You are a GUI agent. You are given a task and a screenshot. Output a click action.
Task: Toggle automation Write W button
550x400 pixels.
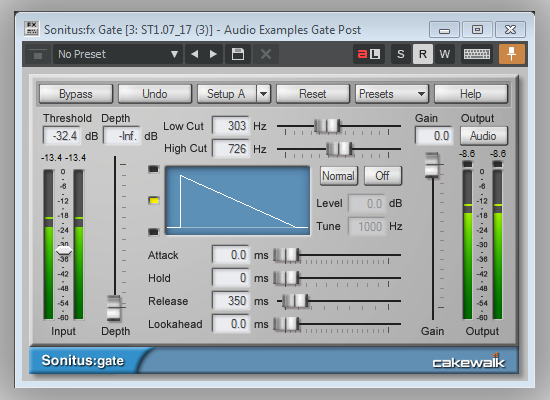click(445, 54)
